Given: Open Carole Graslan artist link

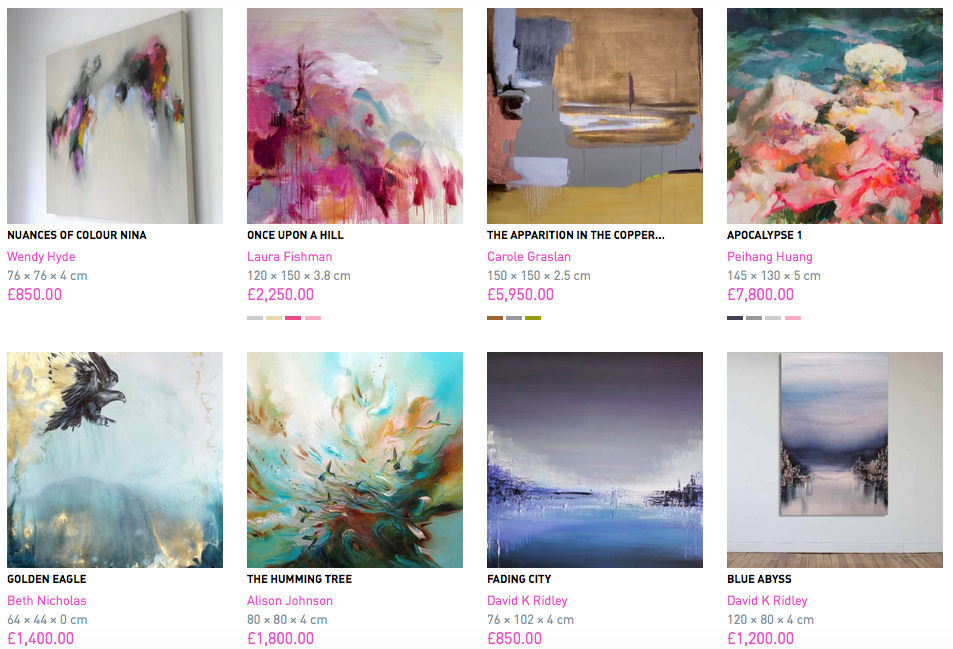Looking at the screenshot, I should pyautogui.click(x=529, y=257).
